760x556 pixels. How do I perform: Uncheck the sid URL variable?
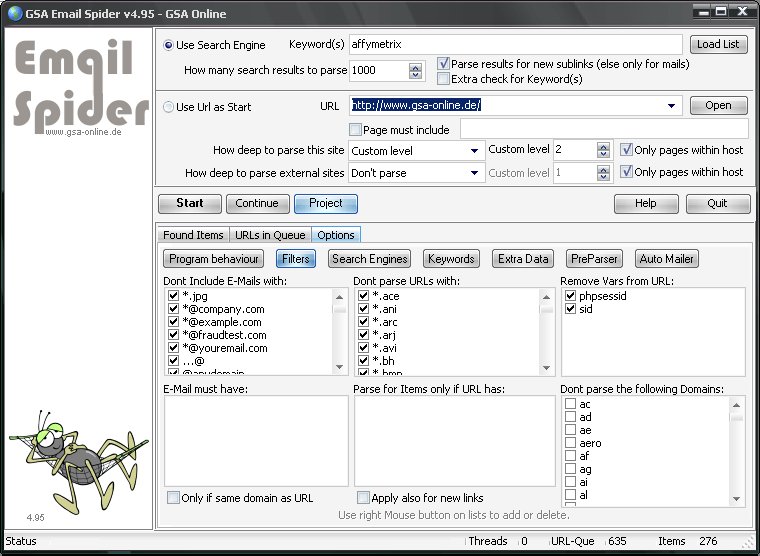pyautogui.click(x=570, y=308)
